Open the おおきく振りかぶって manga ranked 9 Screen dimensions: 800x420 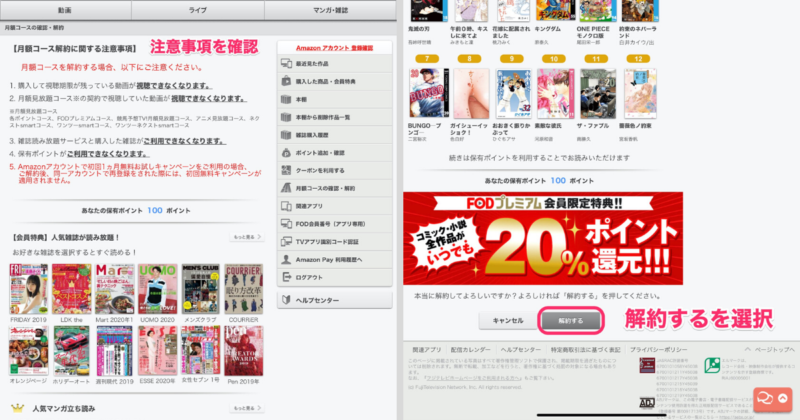(513, 93)
